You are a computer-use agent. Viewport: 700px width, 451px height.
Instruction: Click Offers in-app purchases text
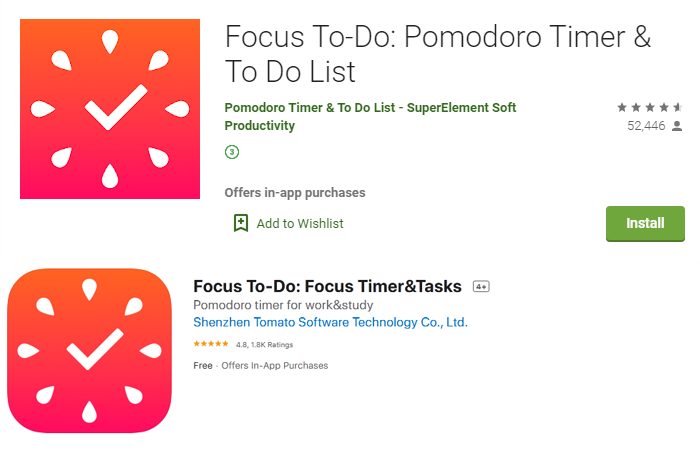tap(295, 192)
